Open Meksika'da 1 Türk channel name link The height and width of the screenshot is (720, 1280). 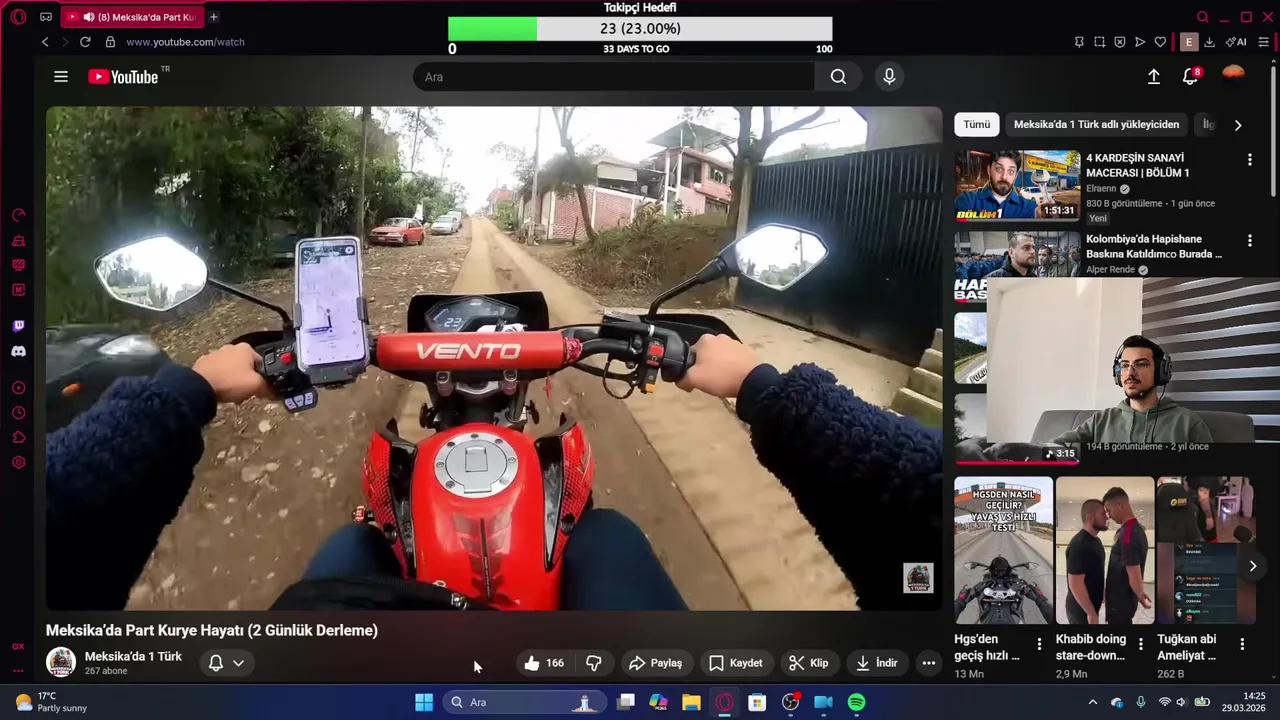click(x=133, y=656)
